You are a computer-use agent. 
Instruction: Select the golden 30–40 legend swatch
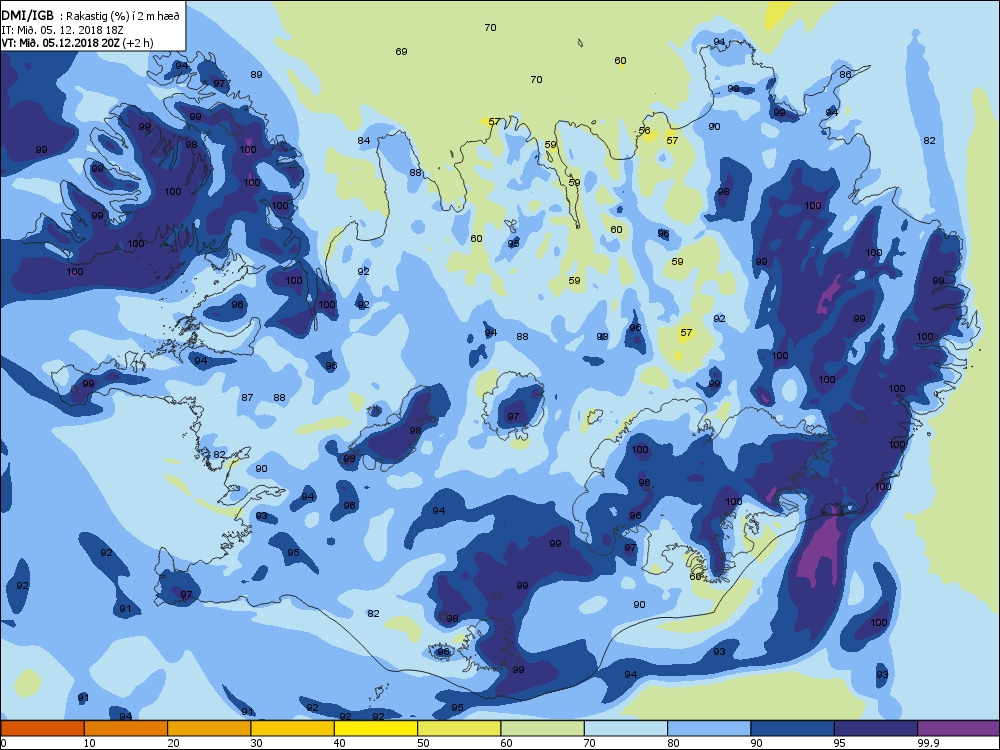pyautogui.click(x=293, y=728)
